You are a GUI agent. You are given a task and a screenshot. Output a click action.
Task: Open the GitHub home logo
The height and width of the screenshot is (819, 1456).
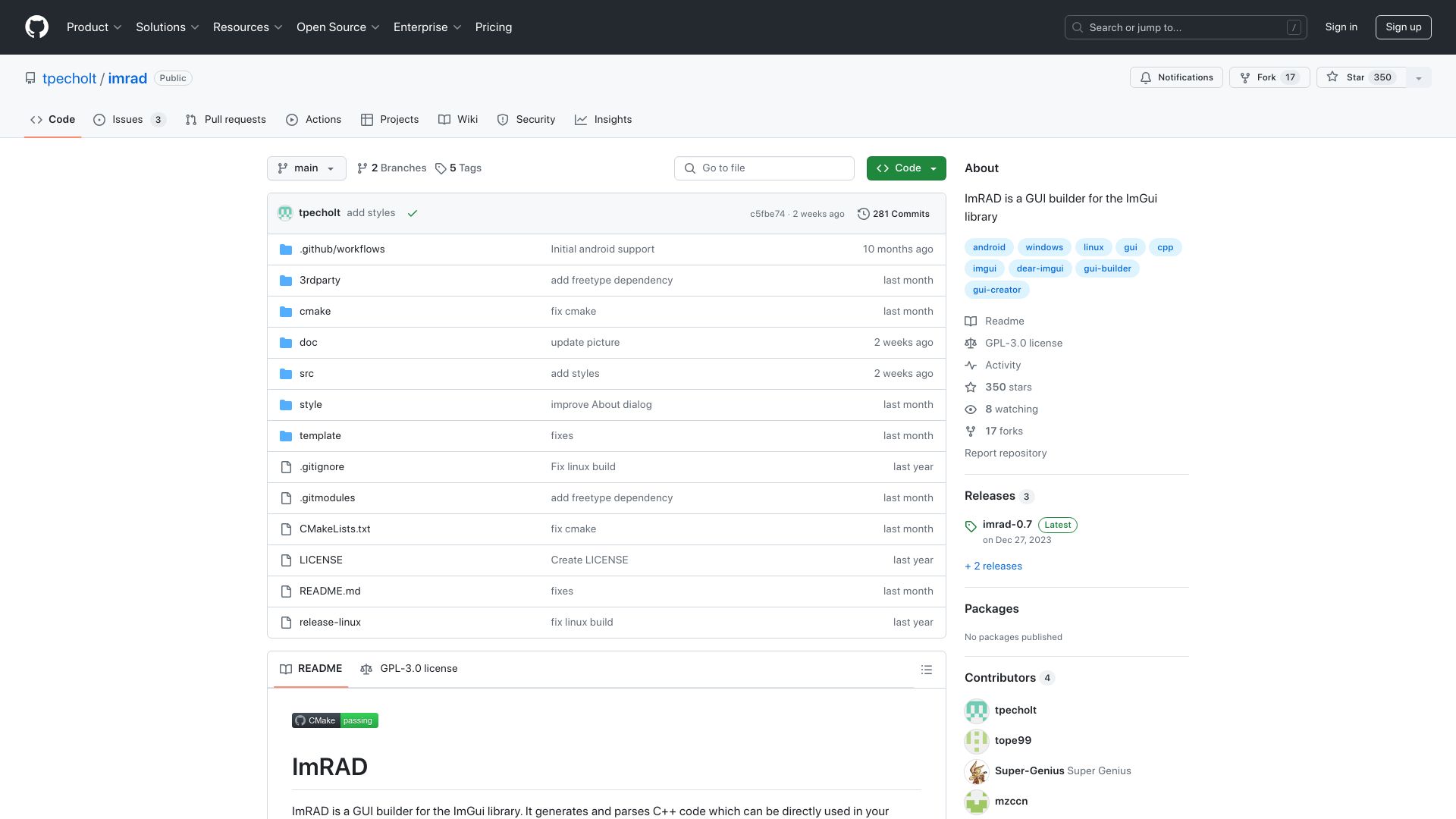[36, 27]
